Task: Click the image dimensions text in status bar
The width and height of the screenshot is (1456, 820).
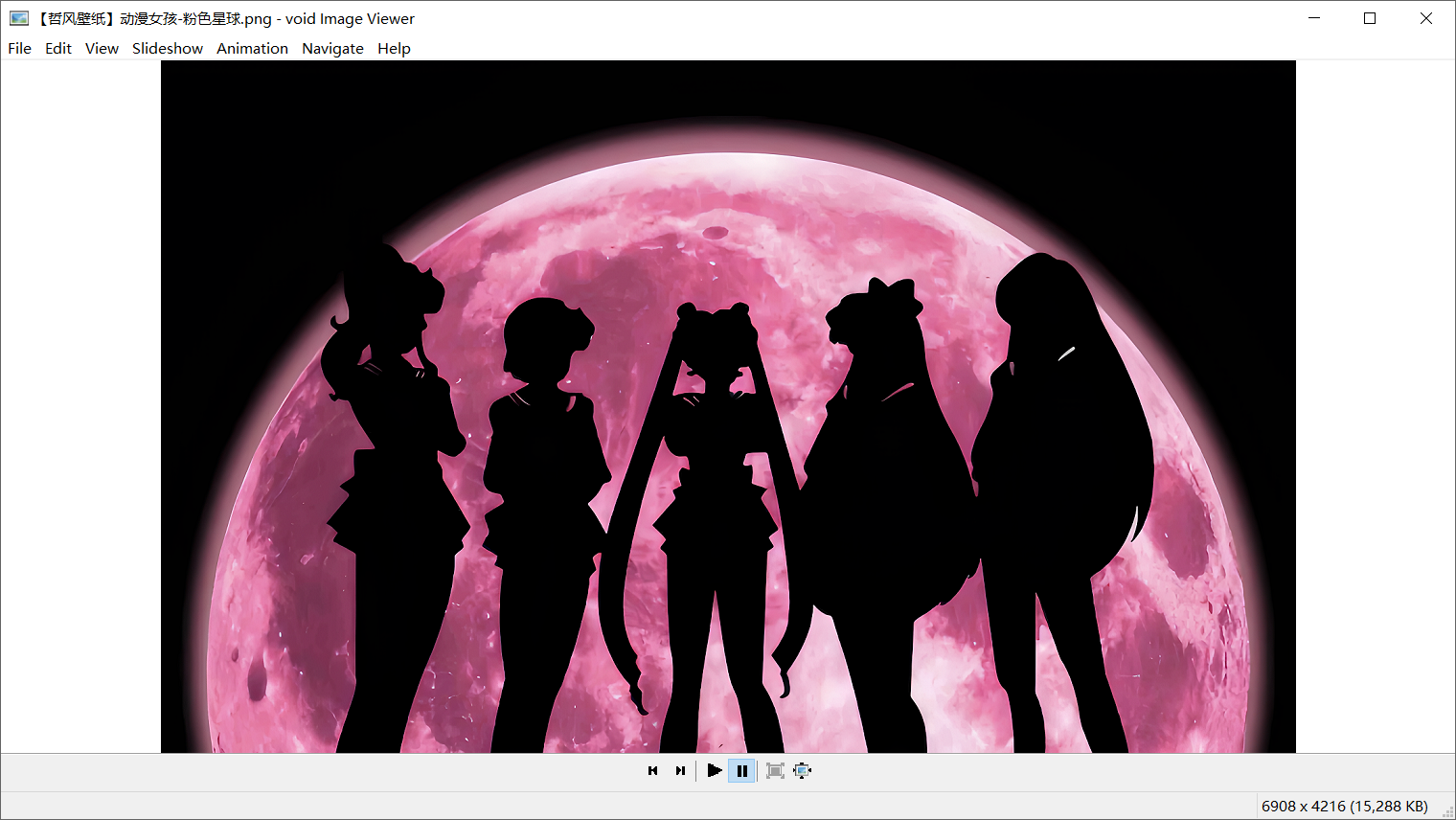Action: coord(1344,806)
